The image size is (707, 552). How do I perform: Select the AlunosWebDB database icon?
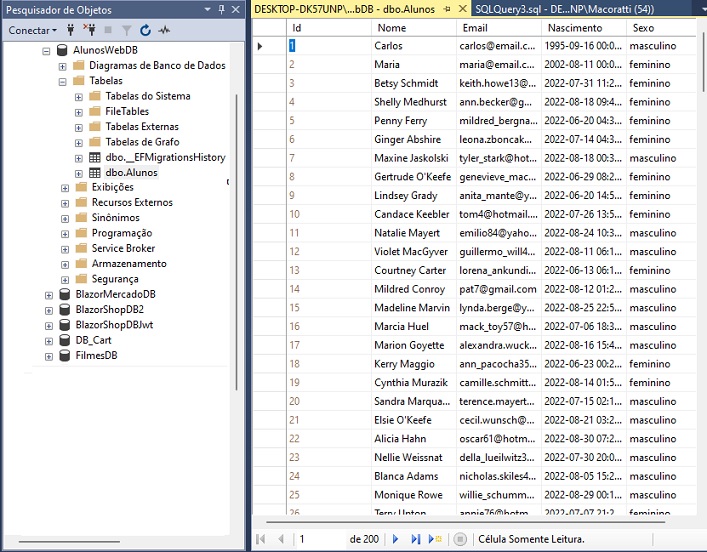62,50
